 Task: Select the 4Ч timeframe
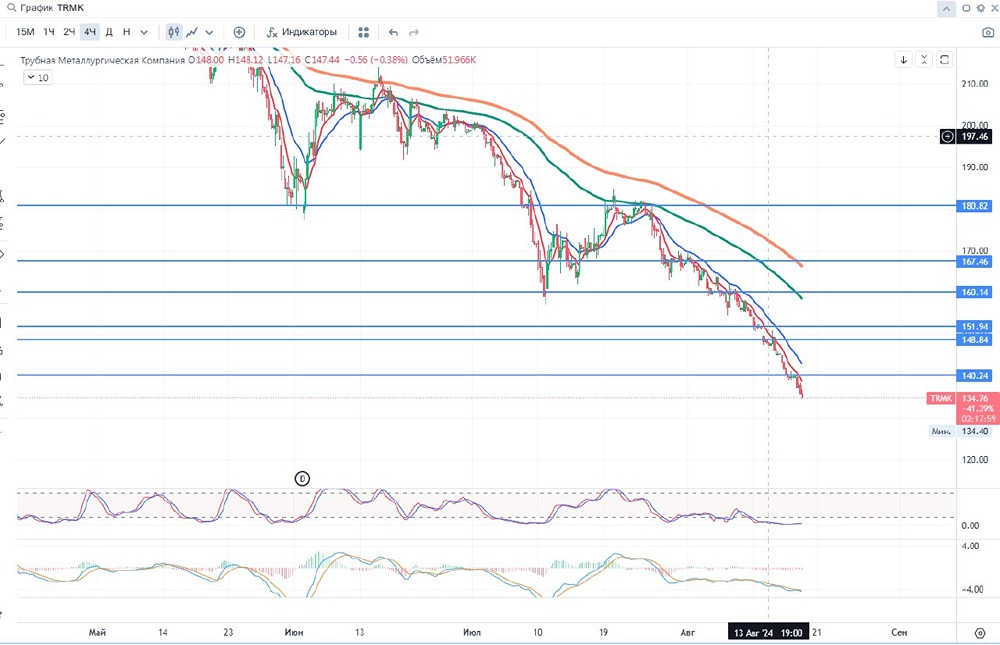[90, 32]
